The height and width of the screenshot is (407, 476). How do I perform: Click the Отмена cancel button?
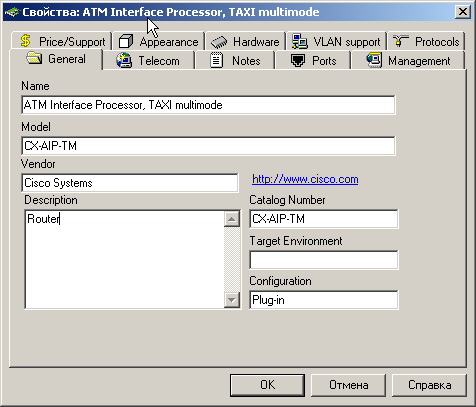tap(348, 385)
